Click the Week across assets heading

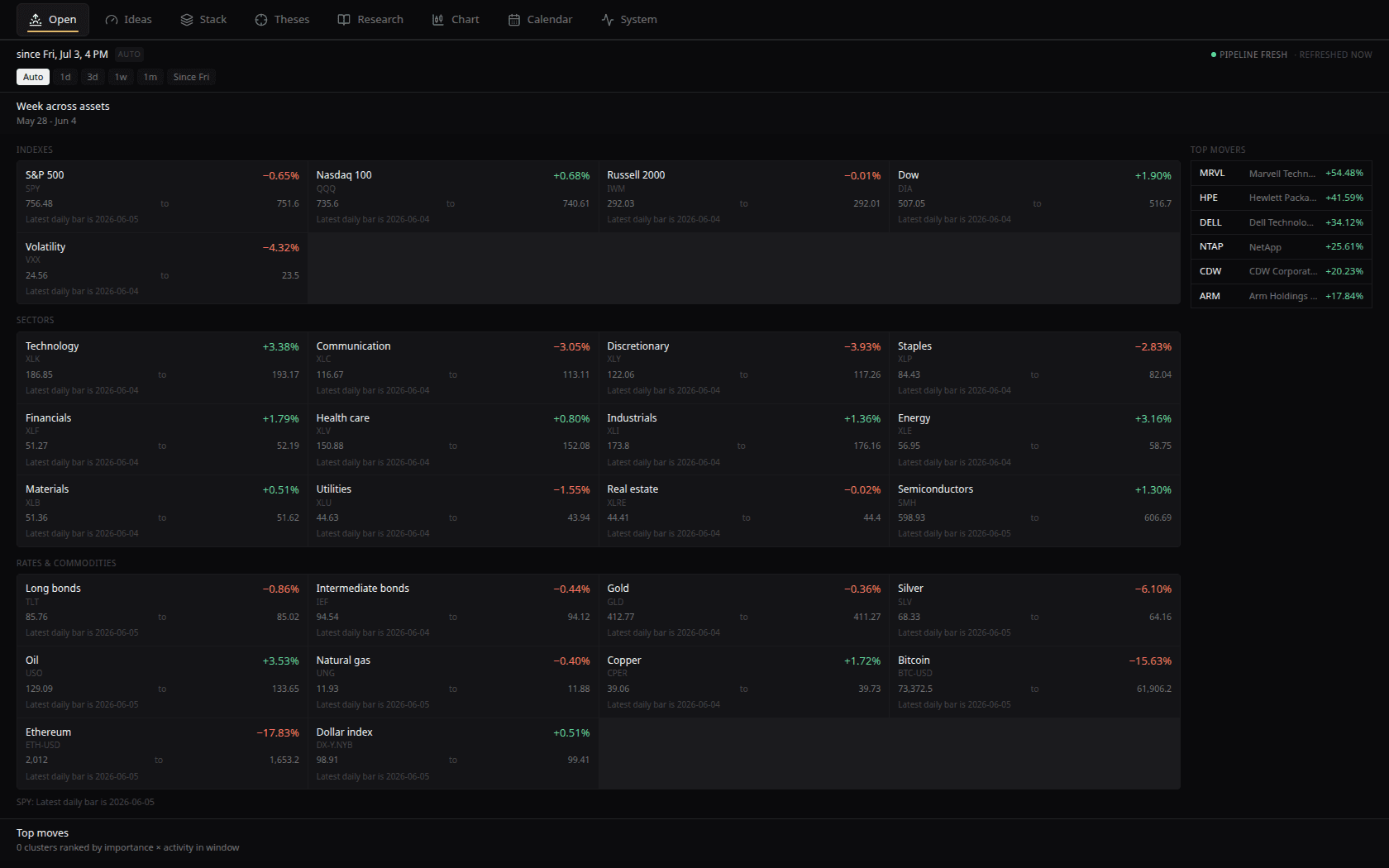click(63, 107)
